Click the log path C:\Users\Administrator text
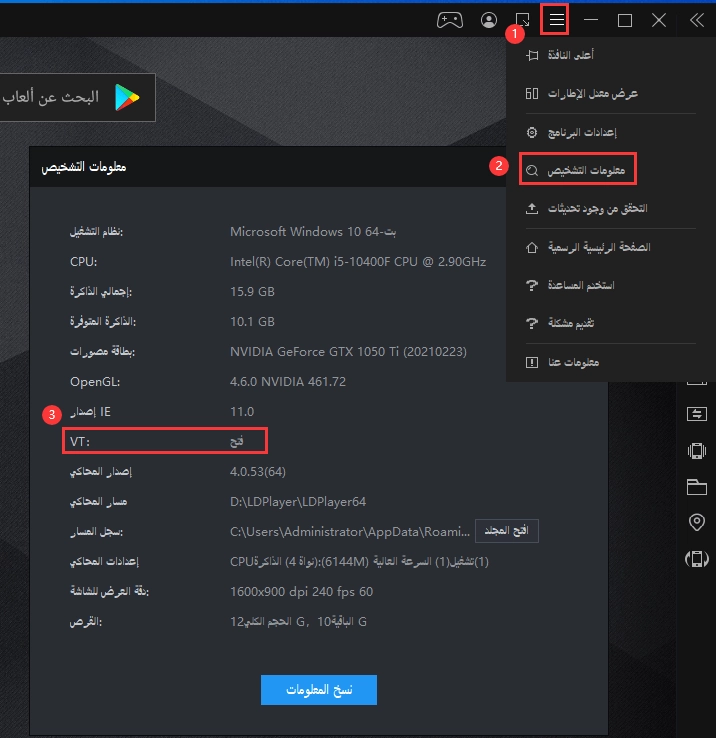This screenshot has width=716, height=738. (x=350, y=532)
